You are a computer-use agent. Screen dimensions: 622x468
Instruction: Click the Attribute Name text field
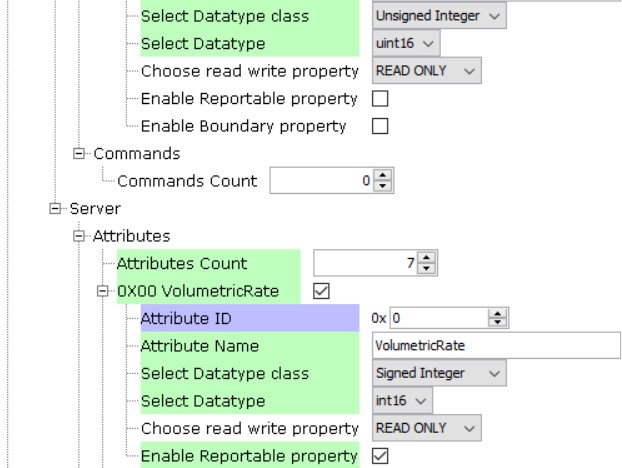[x=493, y=347]
